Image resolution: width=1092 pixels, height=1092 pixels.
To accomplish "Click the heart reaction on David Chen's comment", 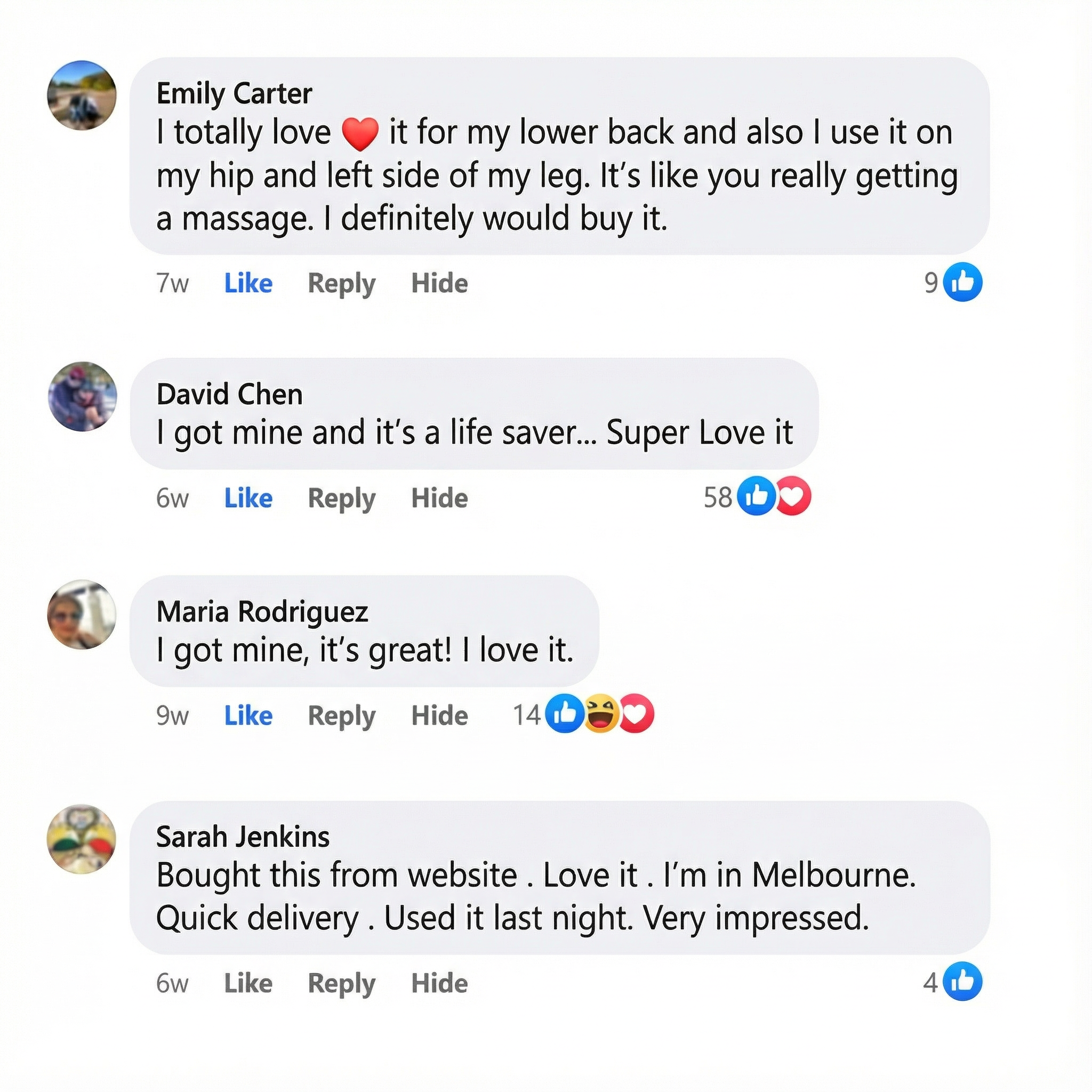I will click(x=792, y=496).
